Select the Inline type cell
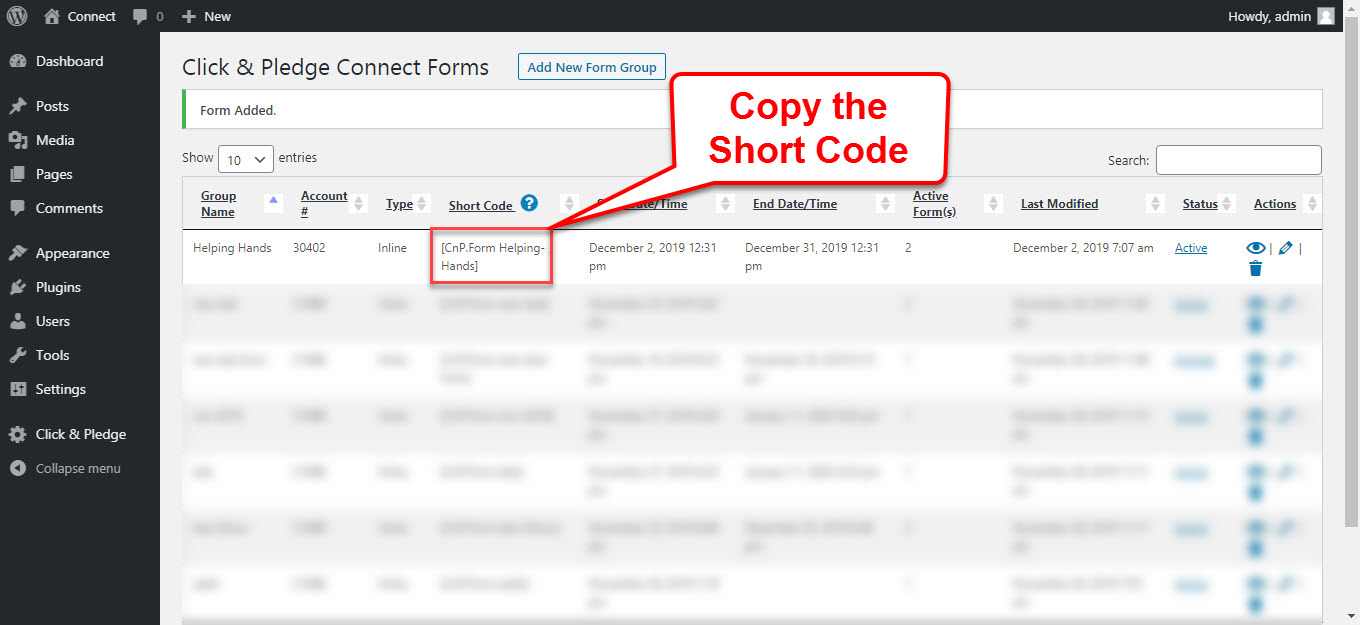1360x625 pixels. [392, 248]
